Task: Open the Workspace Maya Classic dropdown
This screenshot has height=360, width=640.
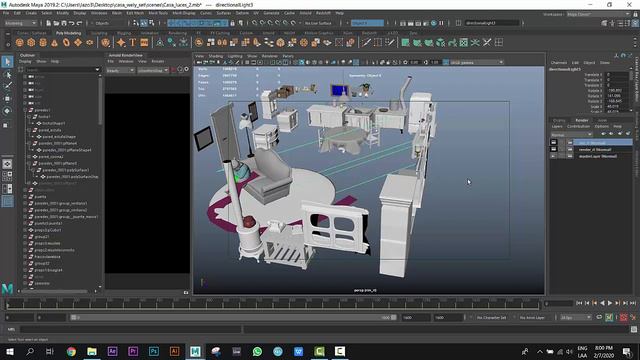Action: (x=598, y=14)
